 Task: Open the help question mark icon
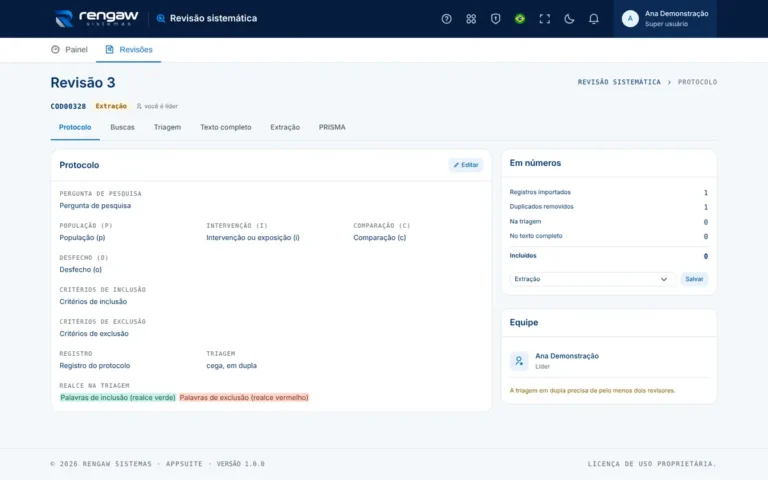tap(446, 19)
